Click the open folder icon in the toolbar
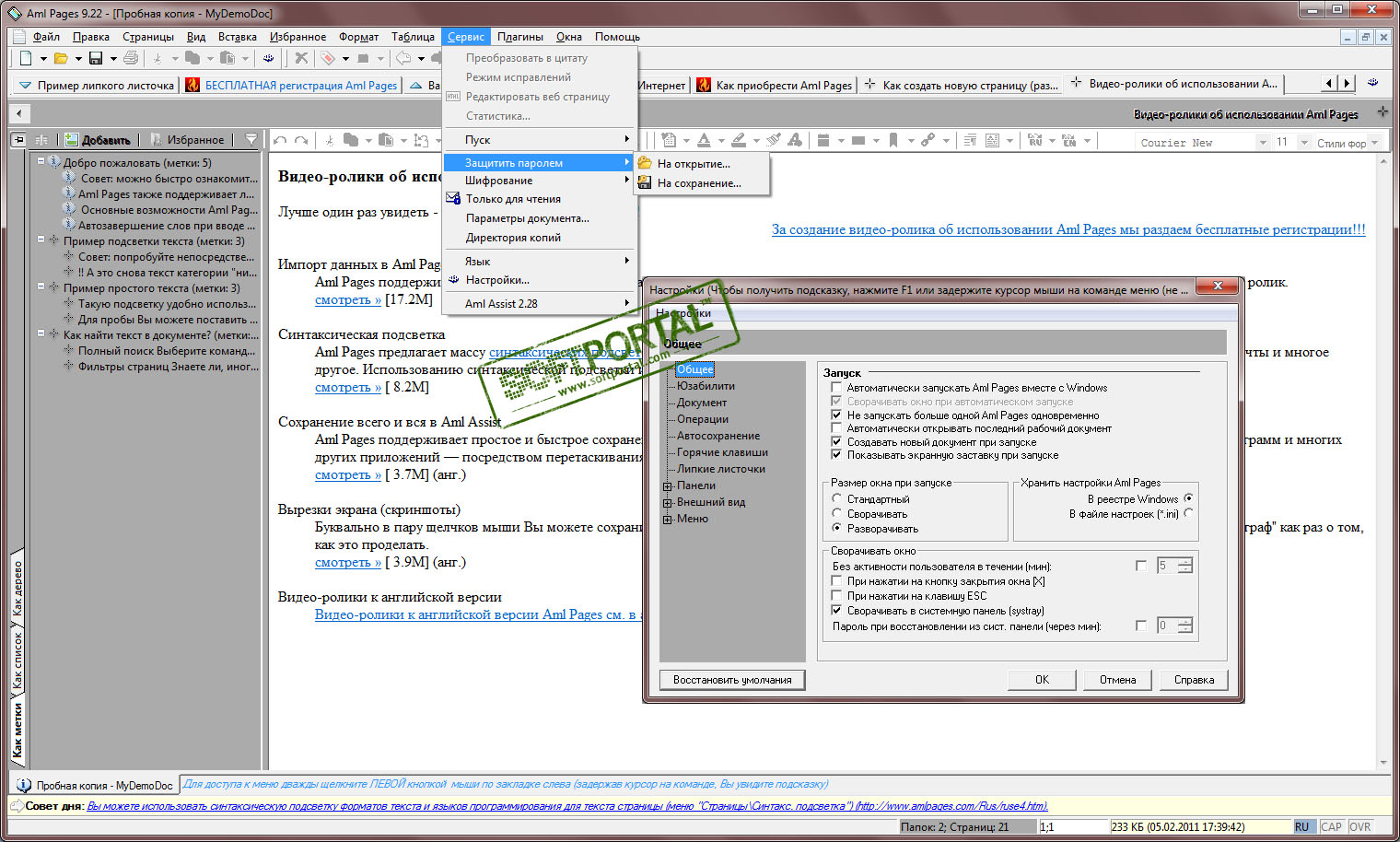The height and width of the screenshot is (842, 1400). tap(61, 58)
